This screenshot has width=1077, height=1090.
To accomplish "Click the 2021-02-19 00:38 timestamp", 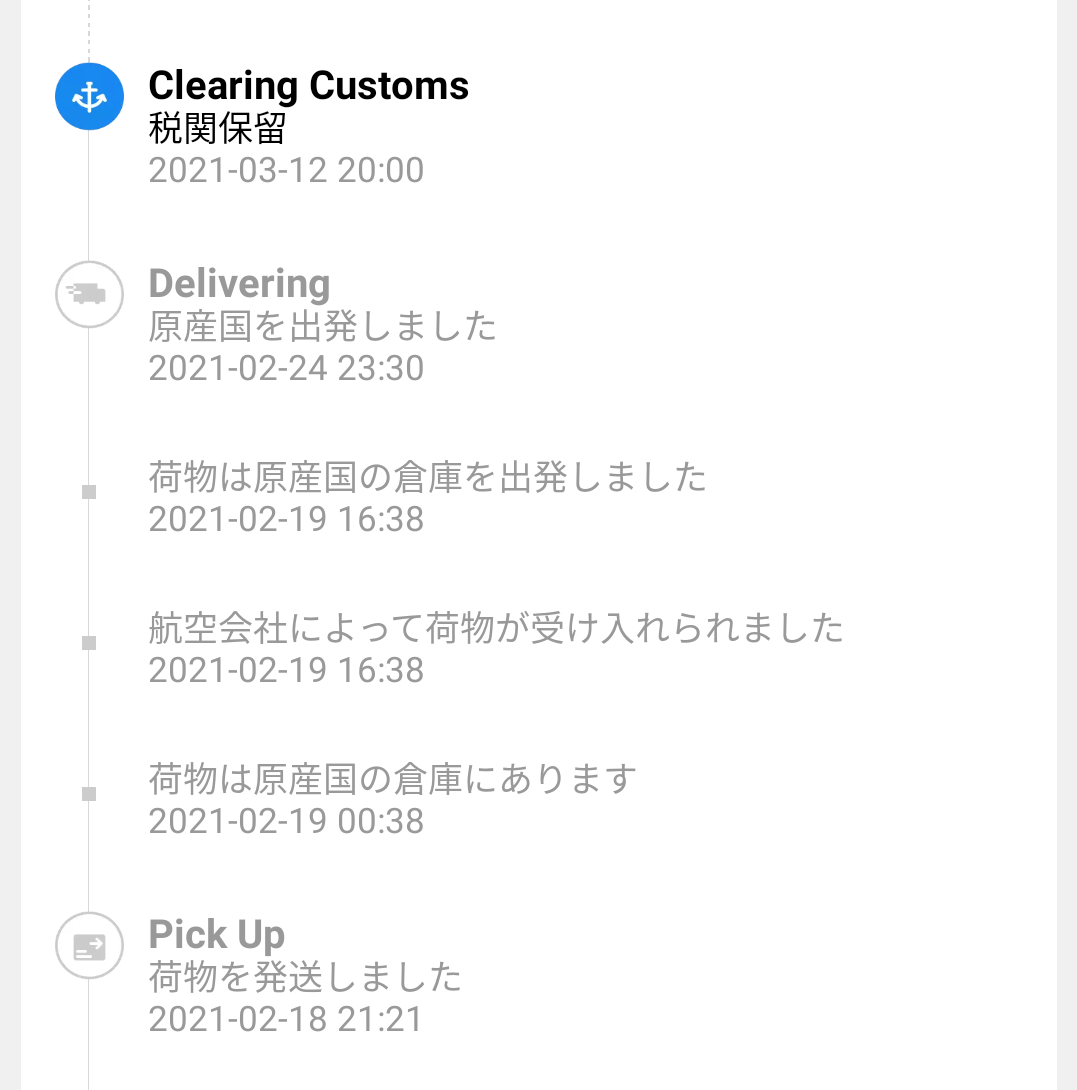I will [286, 821].
